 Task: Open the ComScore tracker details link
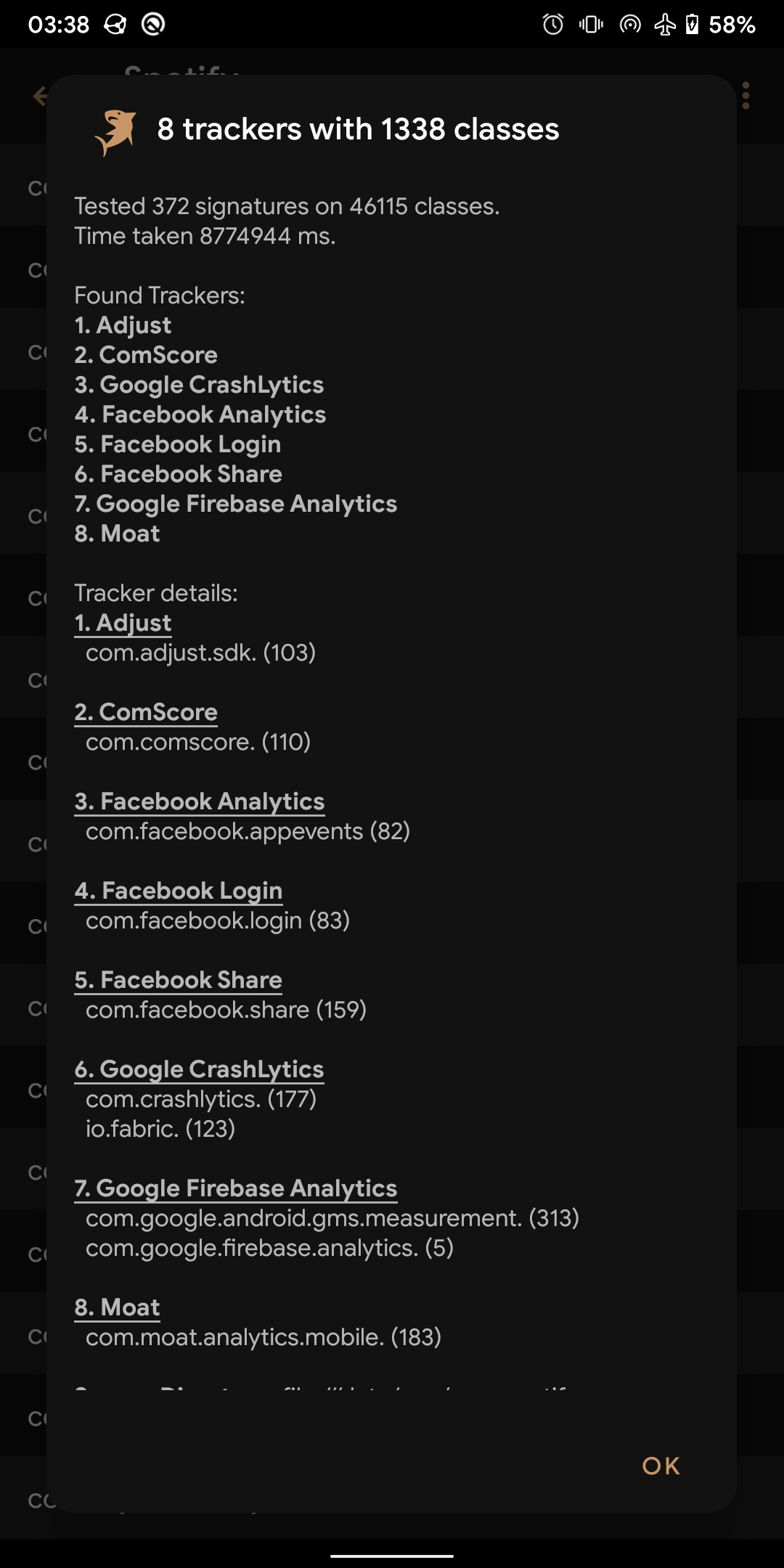[x=146, y=712]
